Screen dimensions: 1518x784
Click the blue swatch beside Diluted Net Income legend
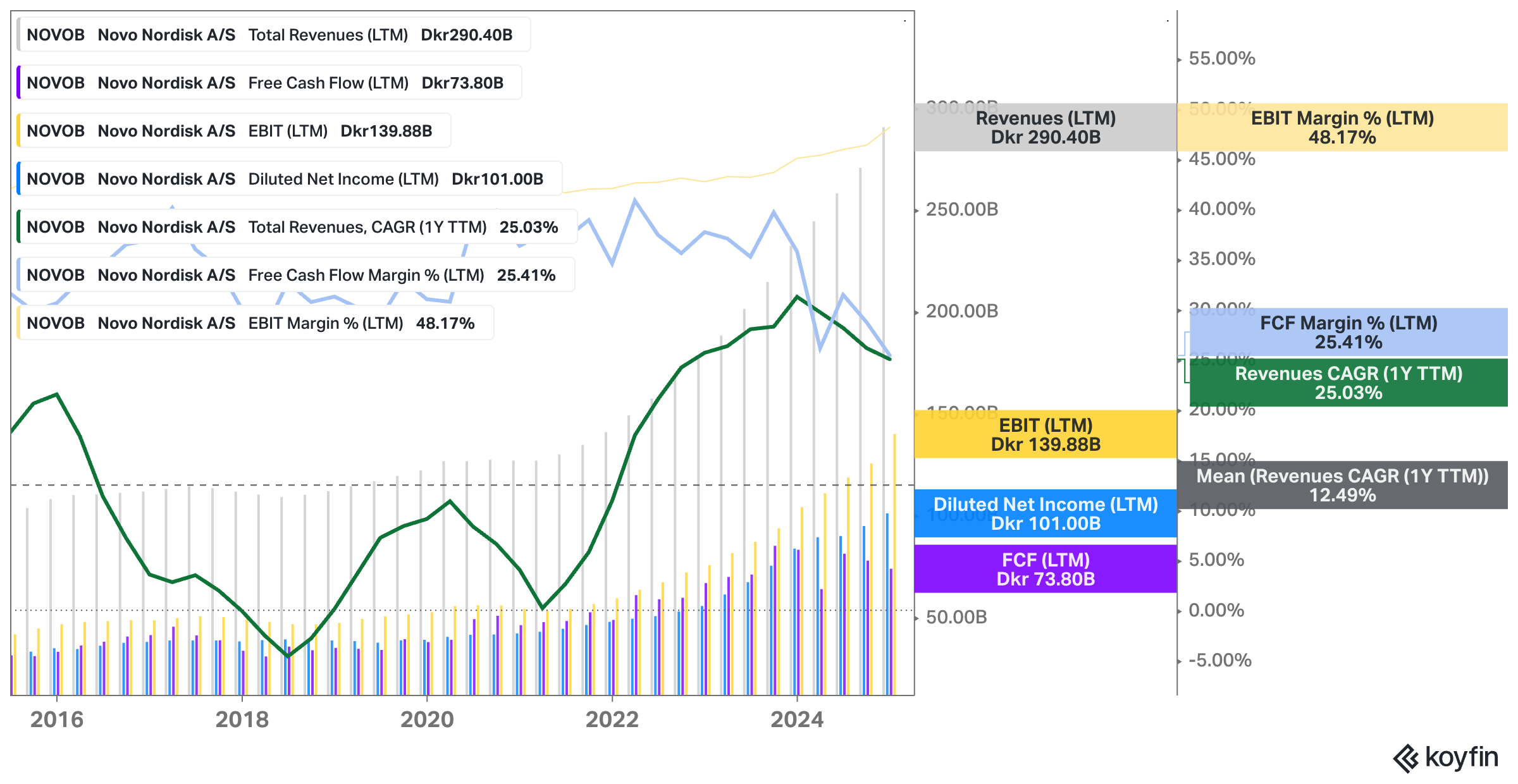click(19, 179)
